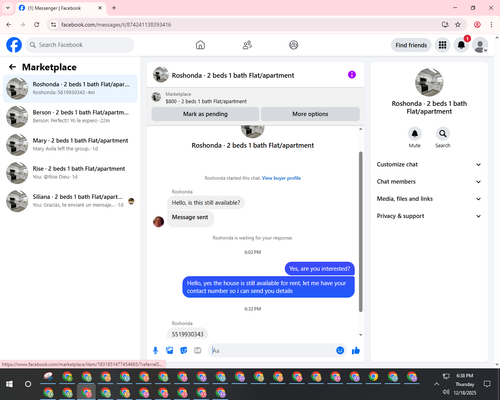Open the grid Menu icon
Screen dimensions: 500x400
442,45
